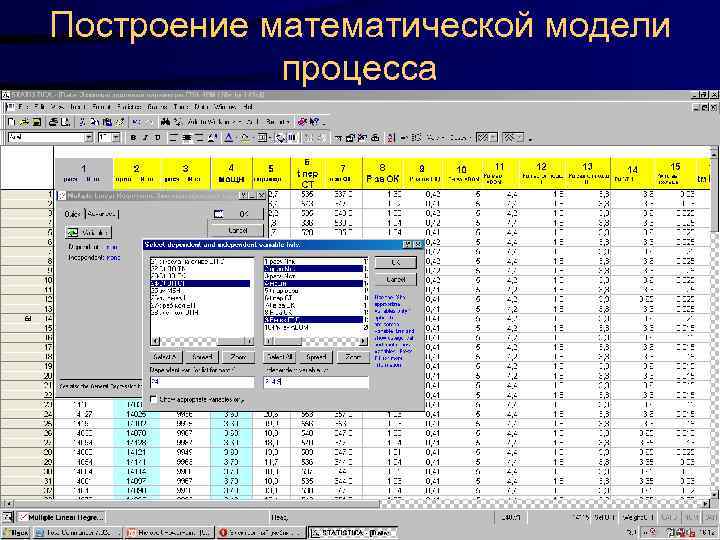Open the File menu
Viewport: 720px width, 540px height.
(24, 107)
